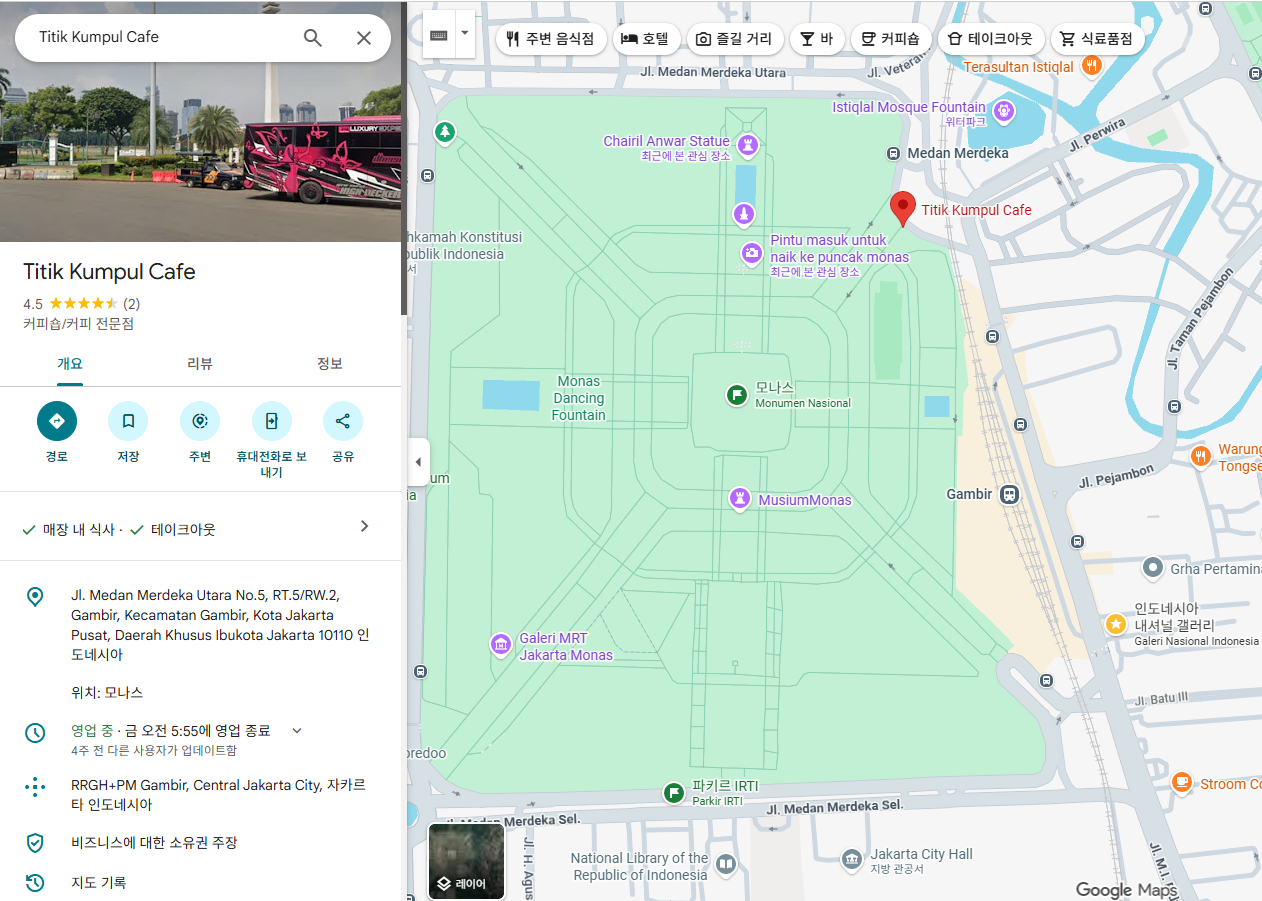Image resolution: width=1262 pixels, height=901 pixels.
Task: Click the 경로 directions icon
Action: pos(57,421)
